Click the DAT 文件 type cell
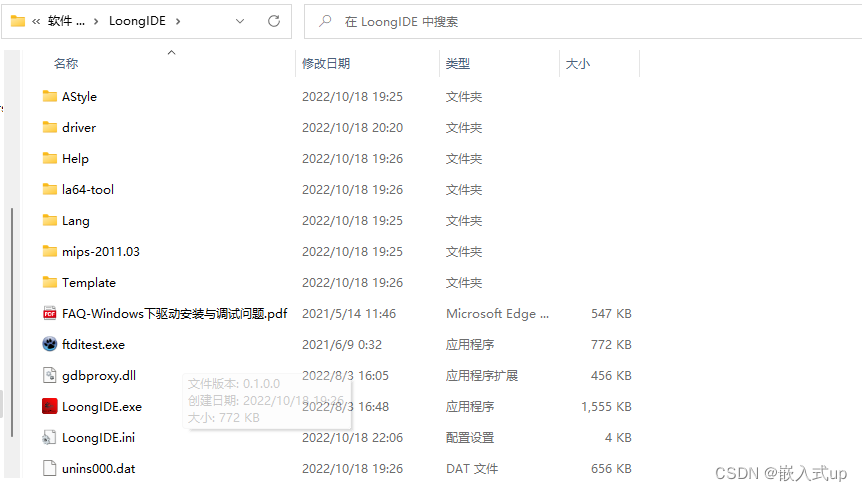Image resolution: width=862 pixels, height=491 pixels. click(472, 469)
